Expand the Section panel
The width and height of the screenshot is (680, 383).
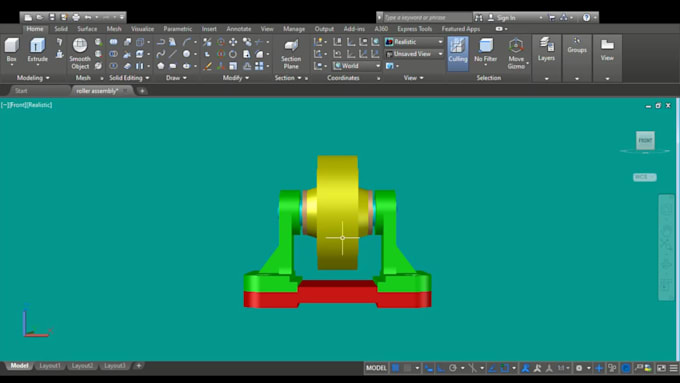[x=288, y=78]
